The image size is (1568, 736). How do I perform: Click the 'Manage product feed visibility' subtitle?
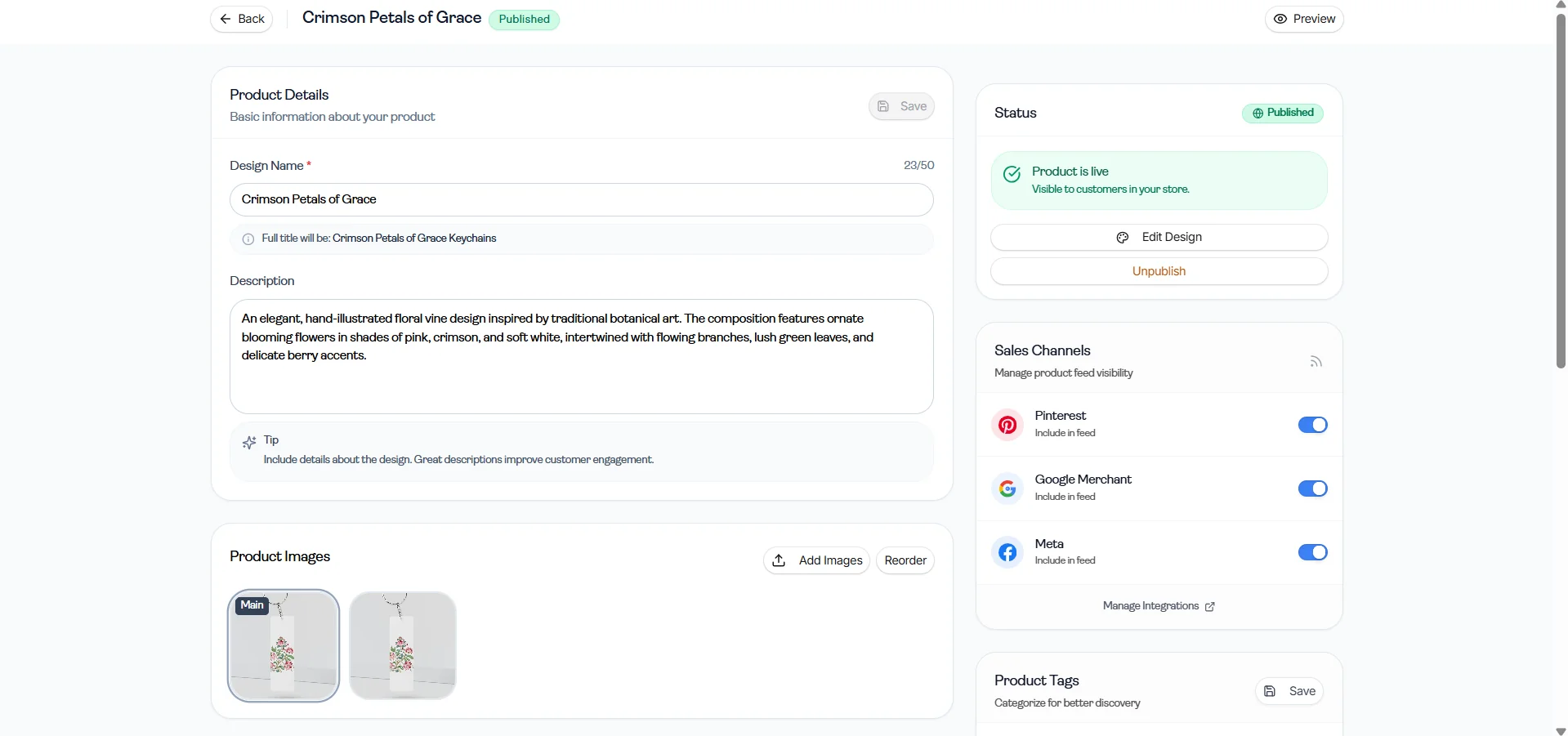coord(1063,373)
